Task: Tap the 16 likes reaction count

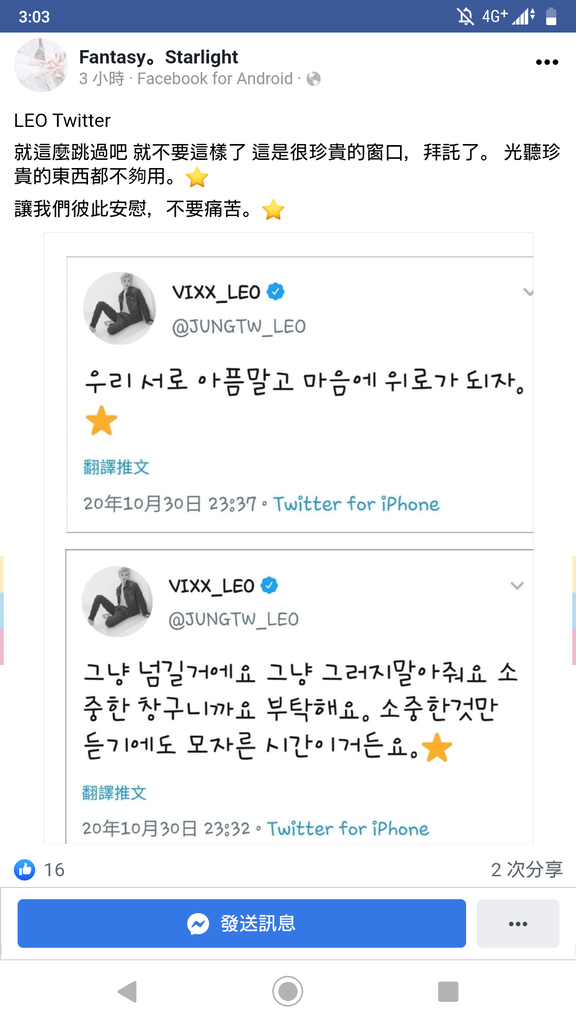Action: point(54,869)
